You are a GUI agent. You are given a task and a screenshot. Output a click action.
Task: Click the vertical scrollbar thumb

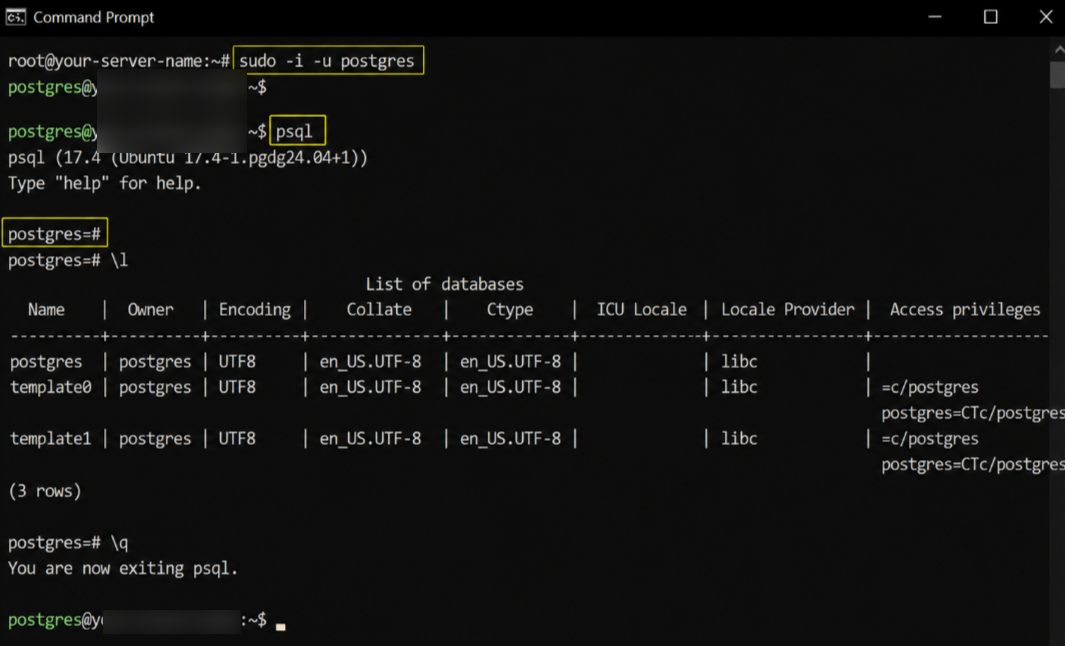coord(1058,74)
